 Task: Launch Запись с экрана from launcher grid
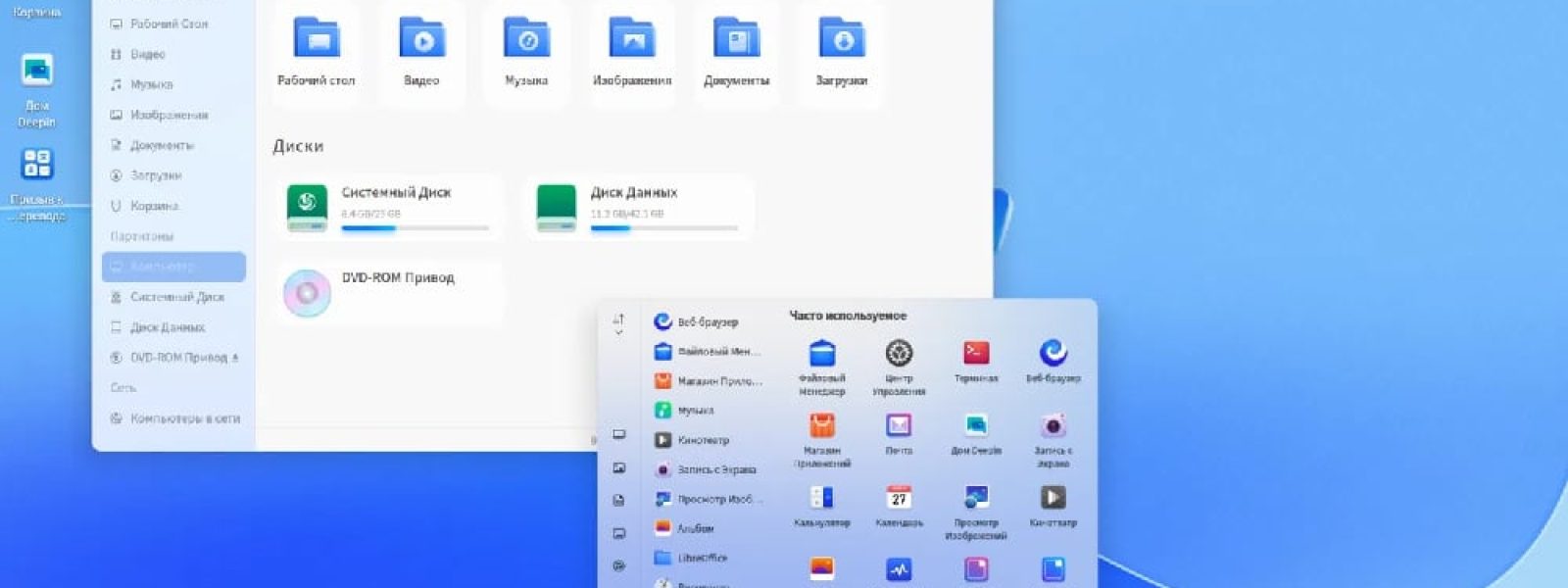(x=1053, y=439)
